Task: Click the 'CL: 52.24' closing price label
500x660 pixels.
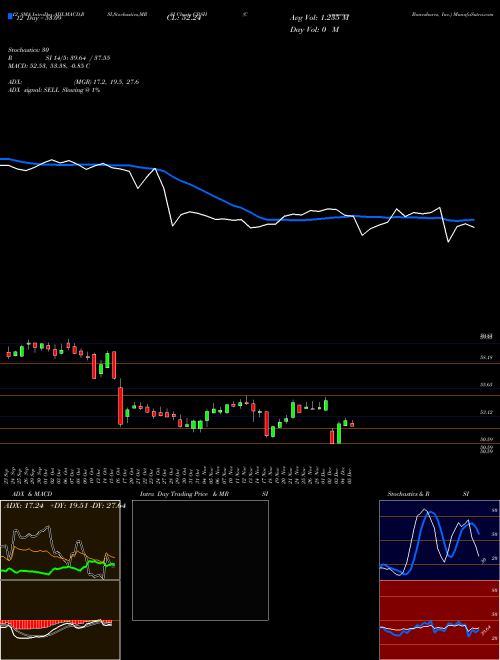Action: pos(184,18)
